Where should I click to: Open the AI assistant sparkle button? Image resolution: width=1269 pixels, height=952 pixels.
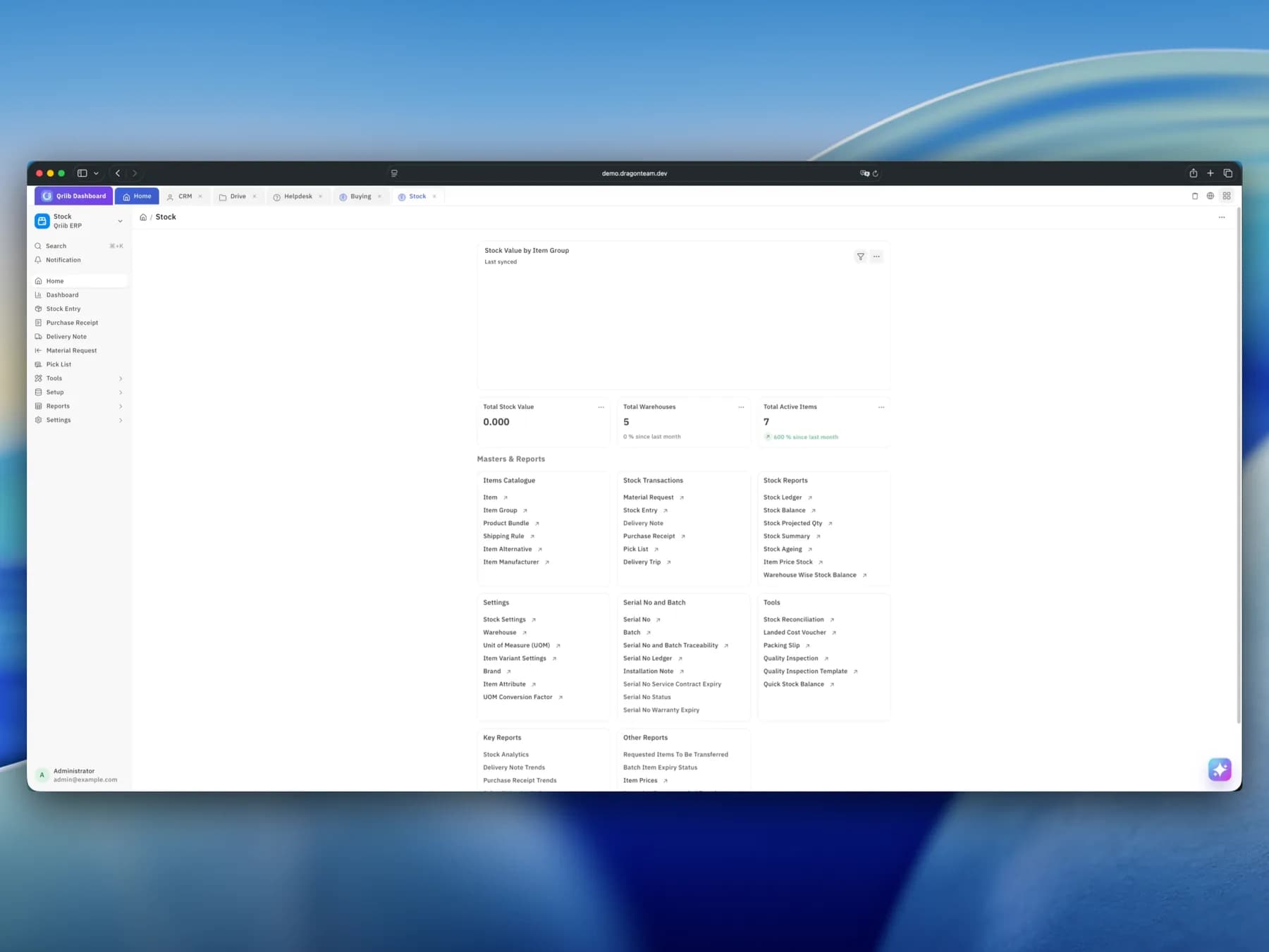(1220, 769)
